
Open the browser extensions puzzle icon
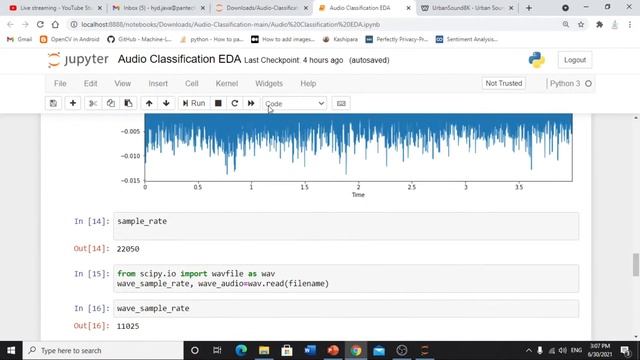599,24
